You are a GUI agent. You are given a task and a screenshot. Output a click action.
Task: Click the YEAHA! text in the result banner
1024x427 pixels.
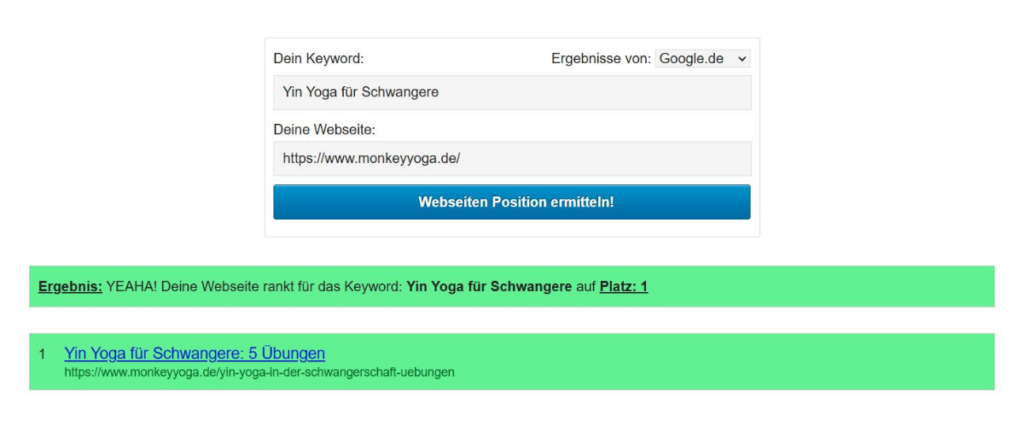[x=132, y=287]
